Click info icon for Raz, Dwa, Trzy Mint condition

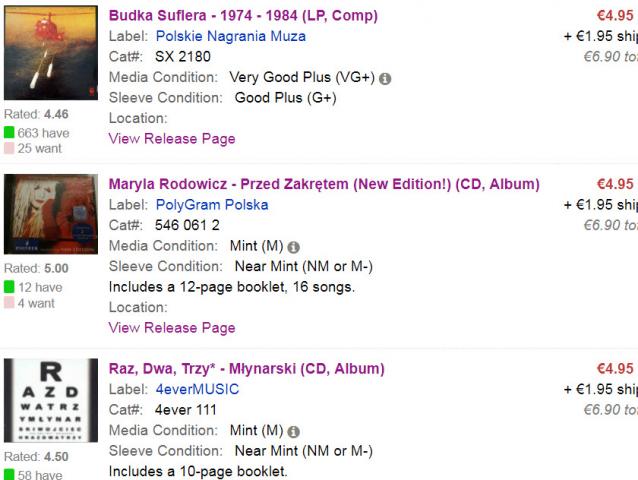[293, 432]
